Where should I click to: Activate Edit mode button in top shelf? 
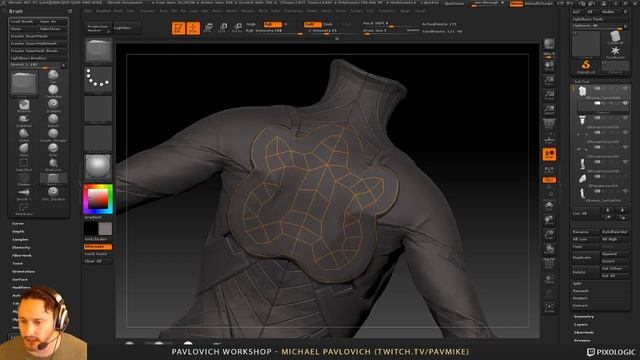click(x=178, y=28)
